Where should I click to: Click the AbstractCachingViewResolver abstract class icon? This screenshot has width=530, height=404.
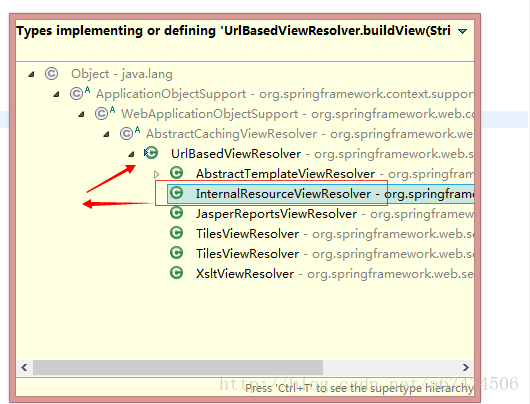click(x=130, y=133)
